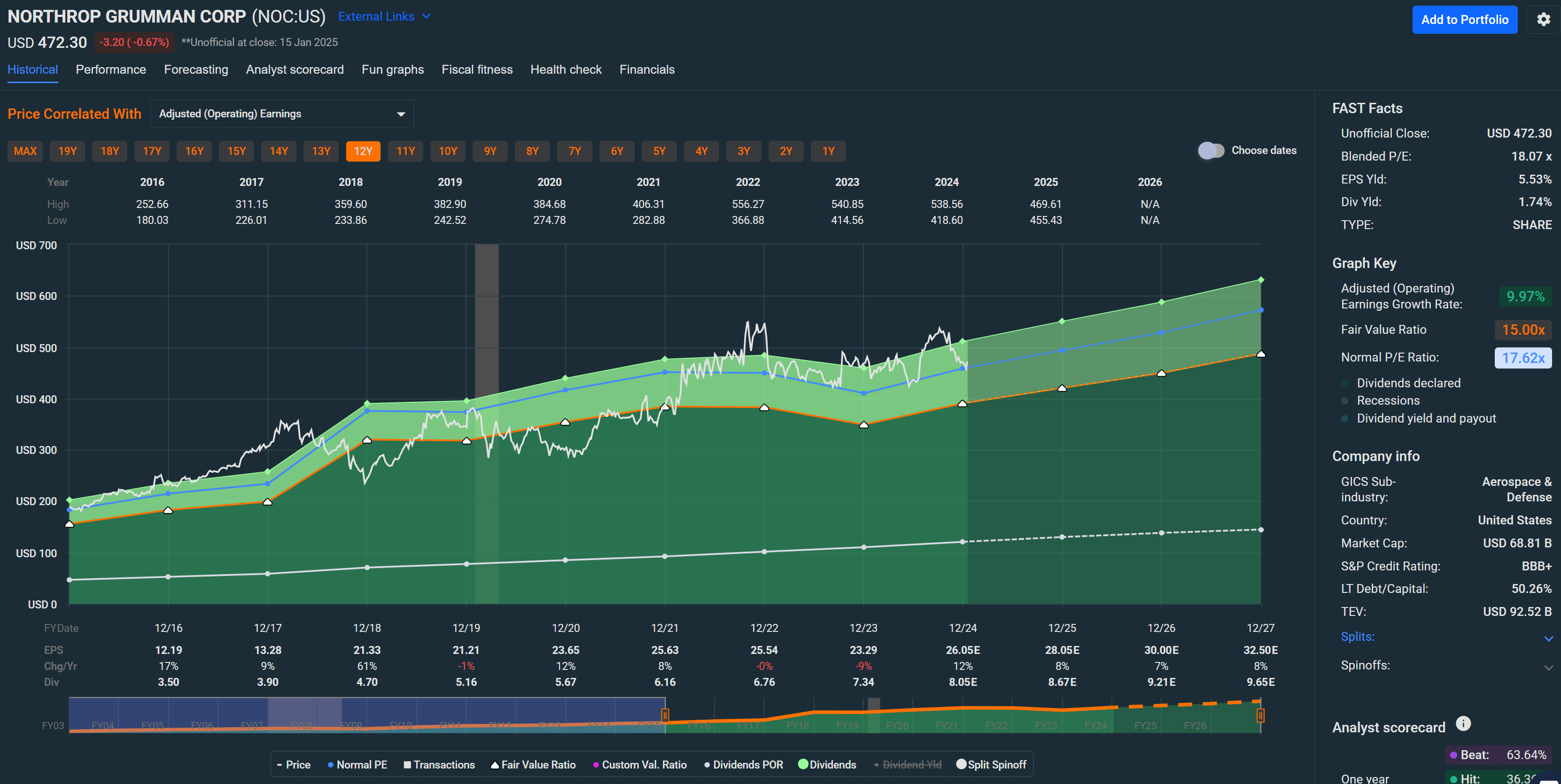Screen dimensions: 1561x784
Task: Click the Fair Value Ratio triangle legend icon
Action: coord(495,765)
